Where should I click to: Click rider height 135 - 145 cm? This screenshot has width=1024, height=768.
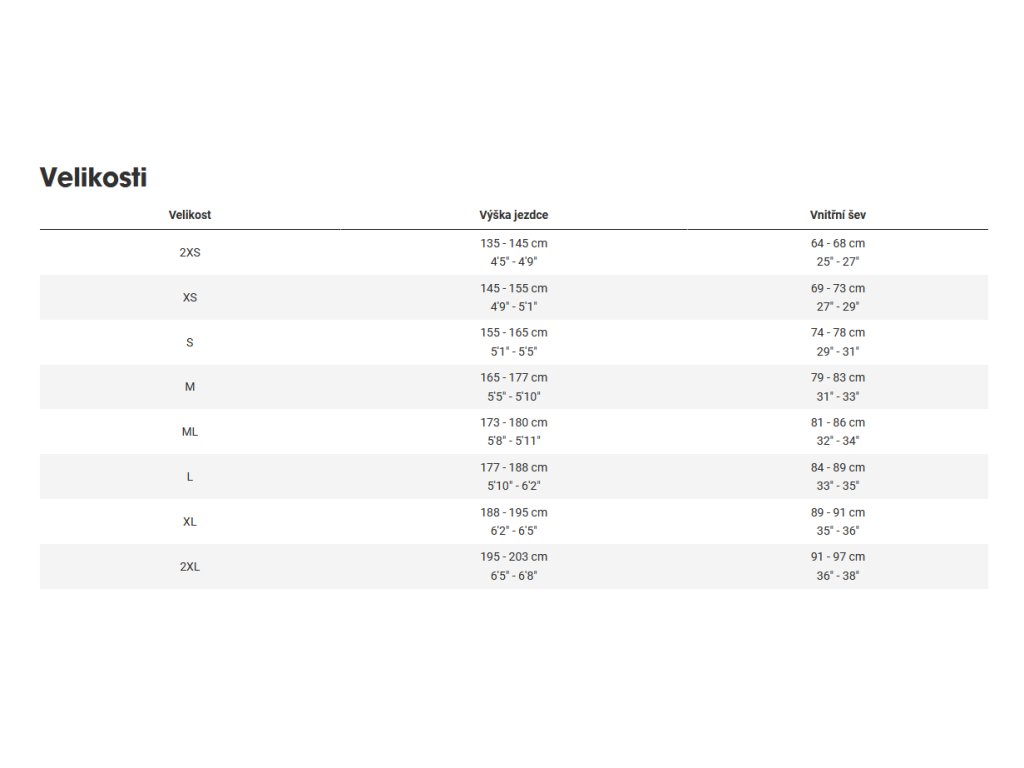point(514,244)
